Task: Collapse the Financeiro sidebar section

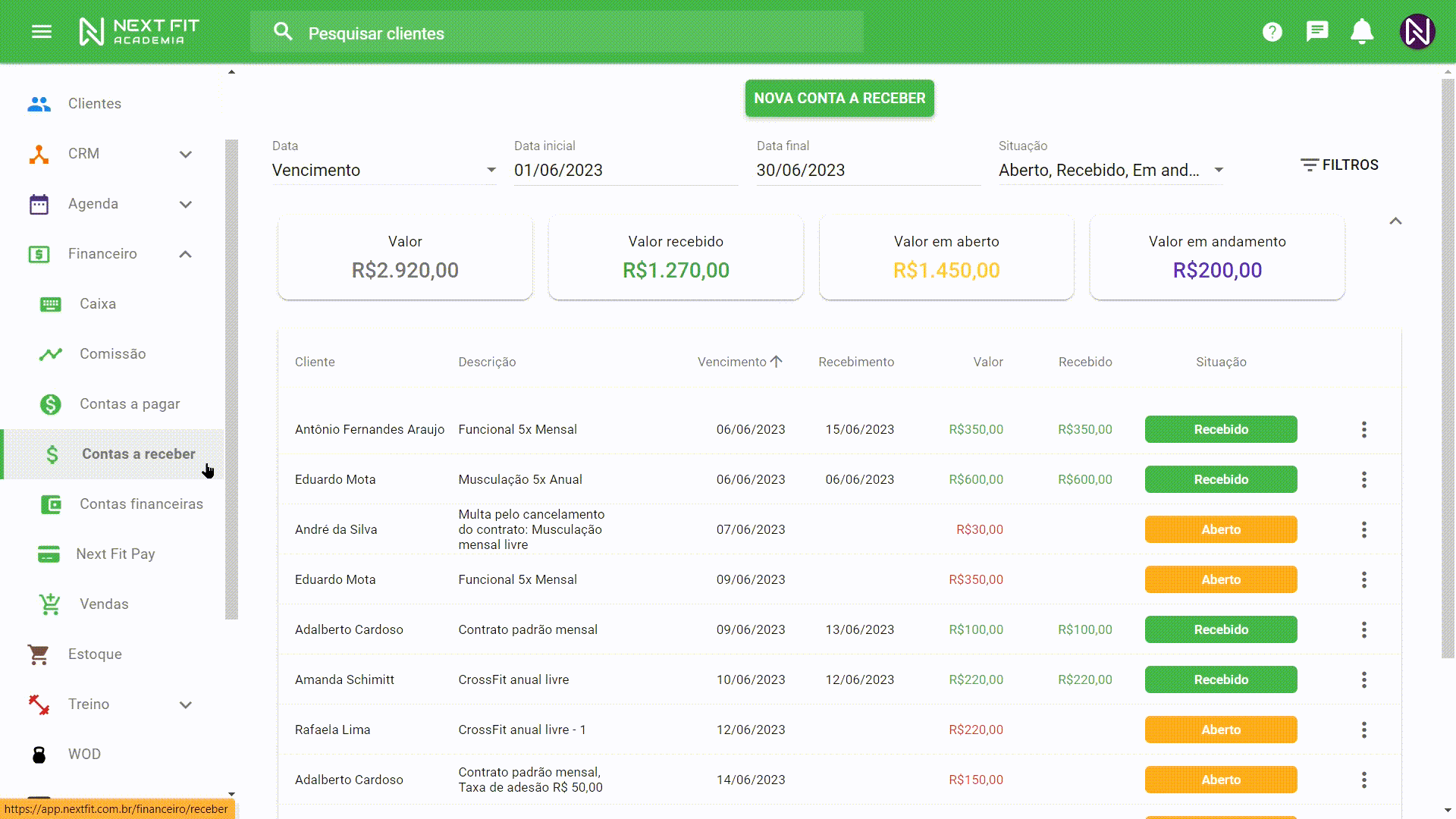Action: [x=186, y=254]
